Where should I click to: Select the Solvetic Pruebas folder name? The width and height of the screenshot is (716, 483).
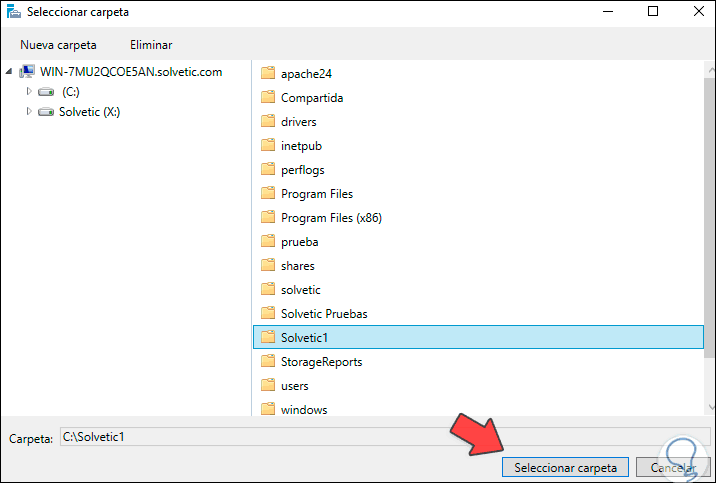tap(324, 314)
